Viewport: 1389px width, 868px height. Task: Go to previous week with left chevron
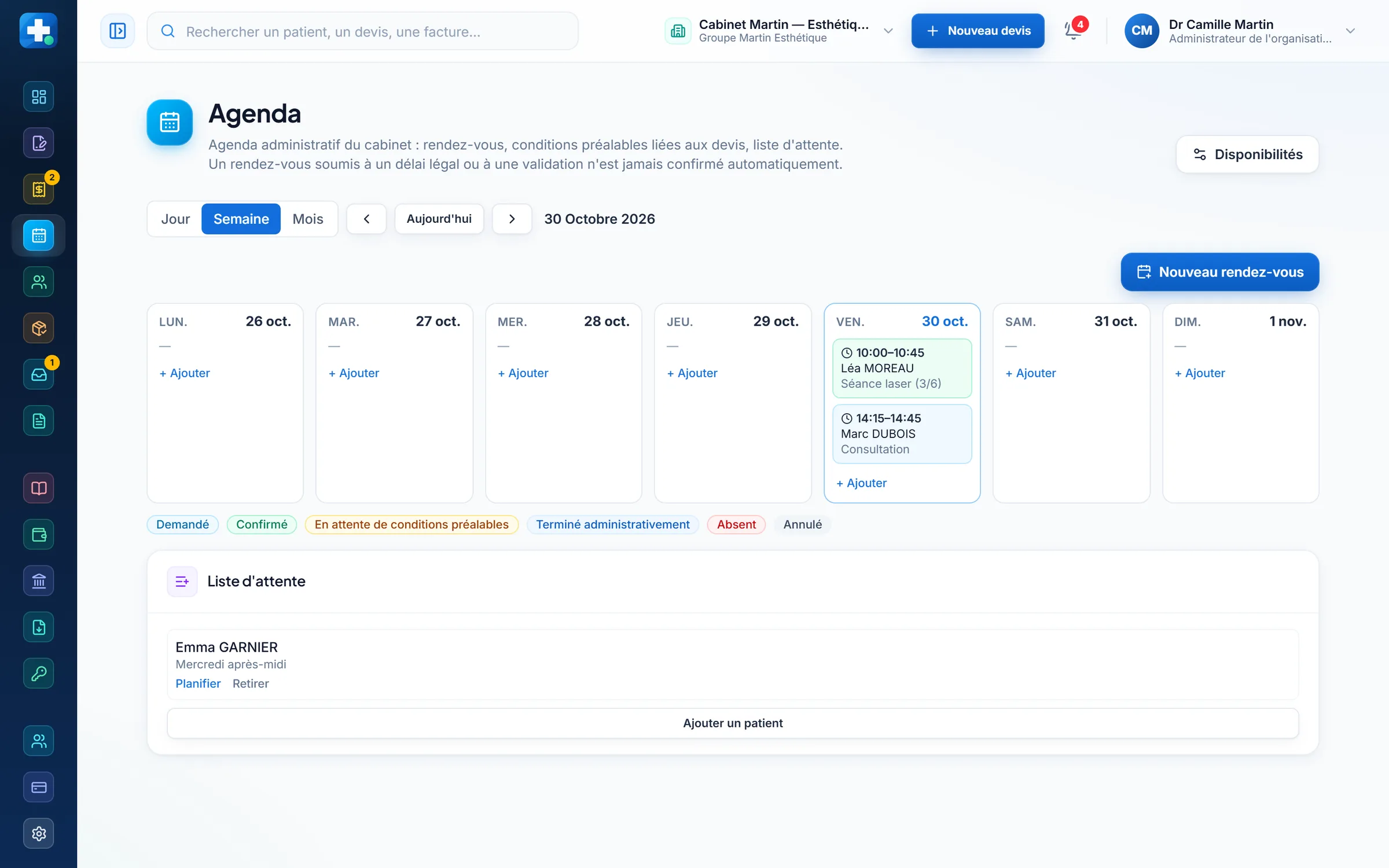[366, 219]
